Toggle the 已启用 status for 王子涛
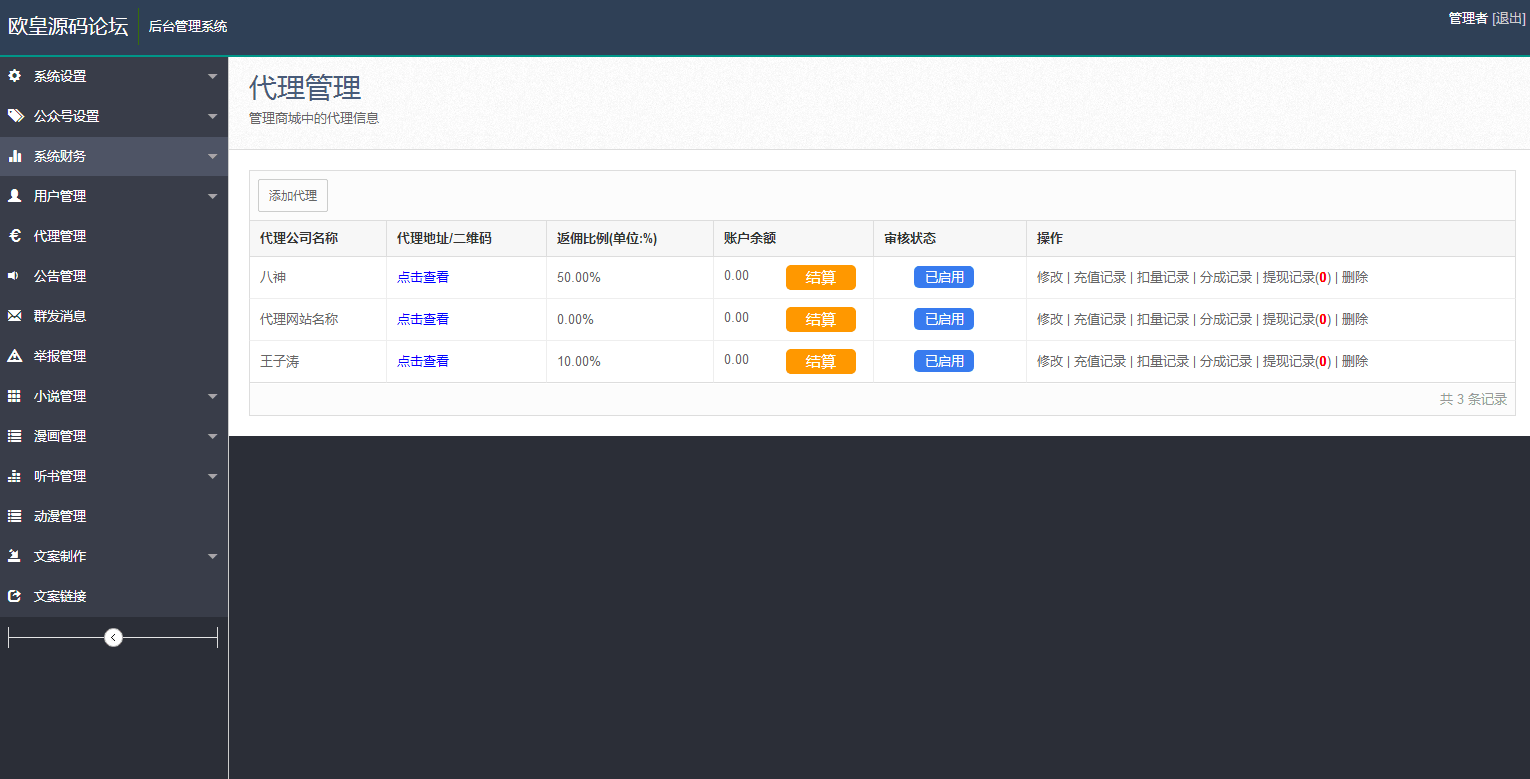This screenshot has width=1530, height=779. (943, 361)
